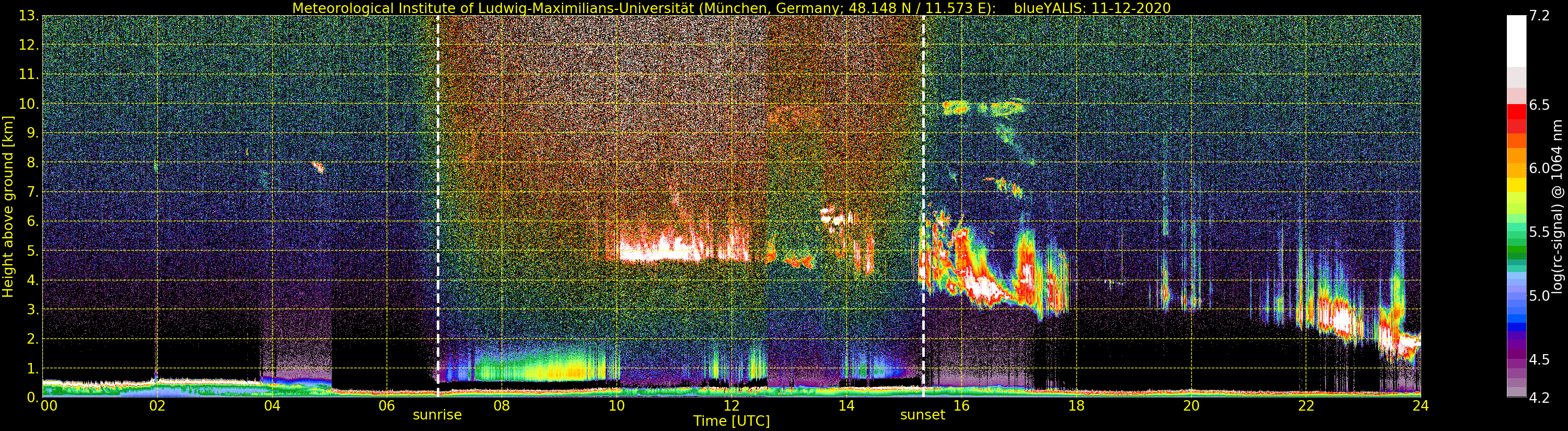1568x431 pixels.
Task: Click the '10' time tick label
Action: (x=617, y=405)
